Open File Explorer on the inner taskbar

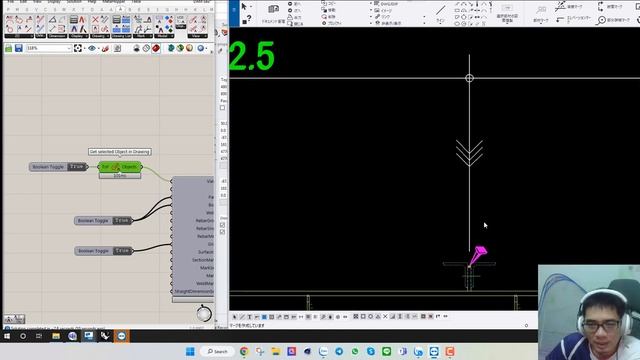pyautogui.click(x=56, y=336)
